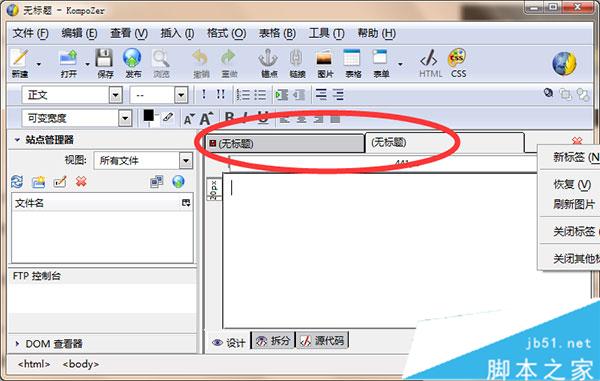Open the font dropdown showing 可变宽度
600x381 pixels.
[77, 118]
